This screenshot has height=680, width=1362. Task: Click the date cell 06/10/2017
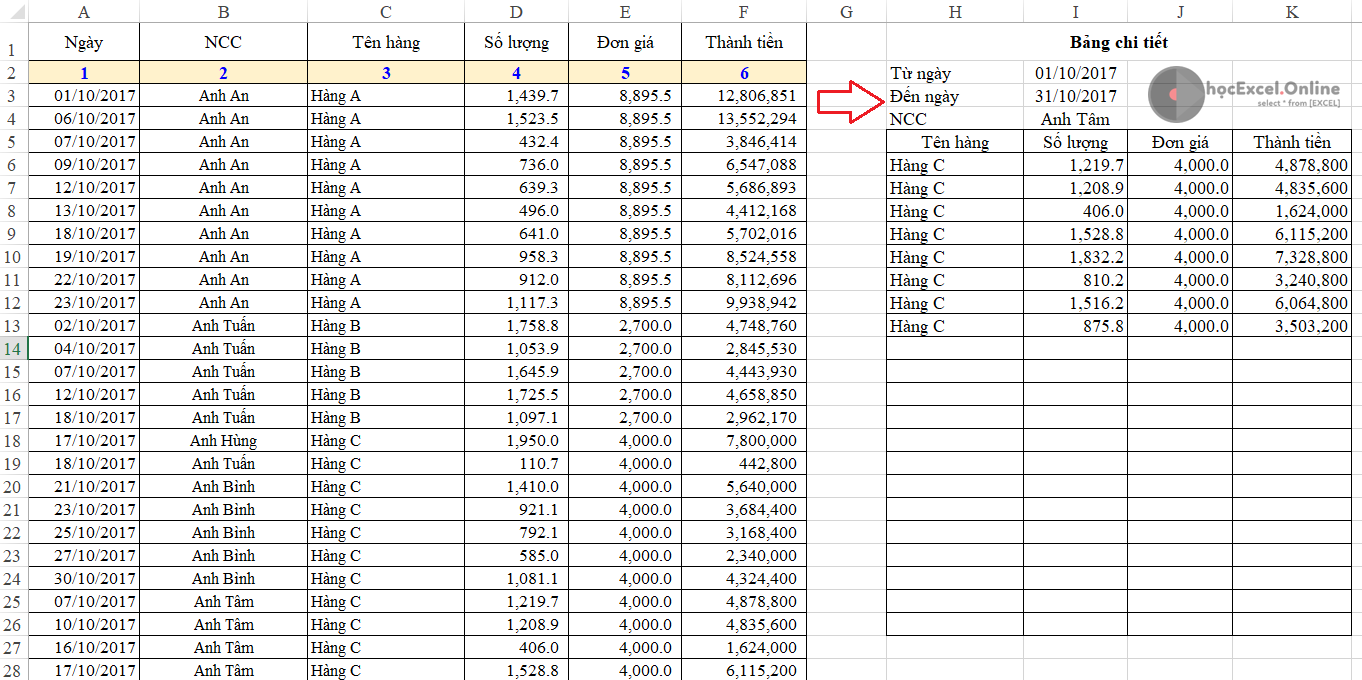click(x=84, y=119)
